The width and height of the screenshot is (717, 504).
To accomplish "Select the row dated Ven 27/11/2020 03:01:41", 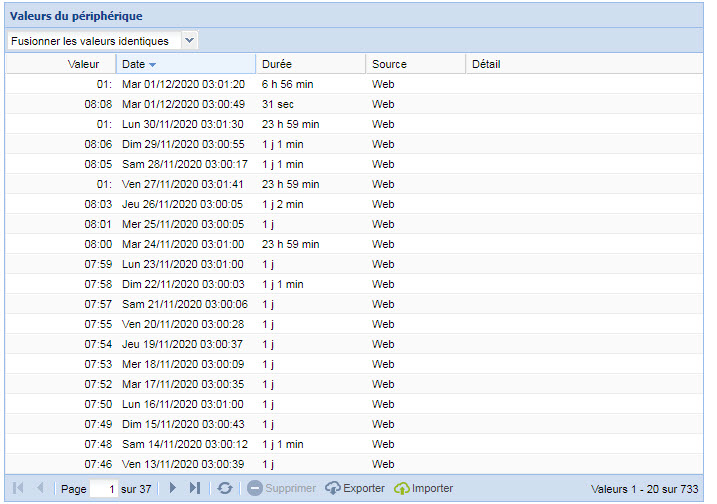I will 183,184.
